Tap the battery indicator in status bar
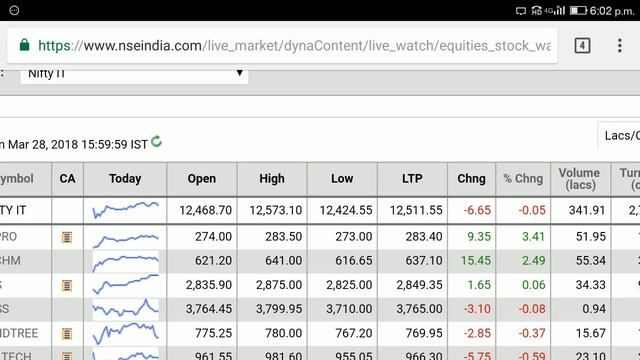The height and width of the screenshot is (360, 640). coord(578,10)
